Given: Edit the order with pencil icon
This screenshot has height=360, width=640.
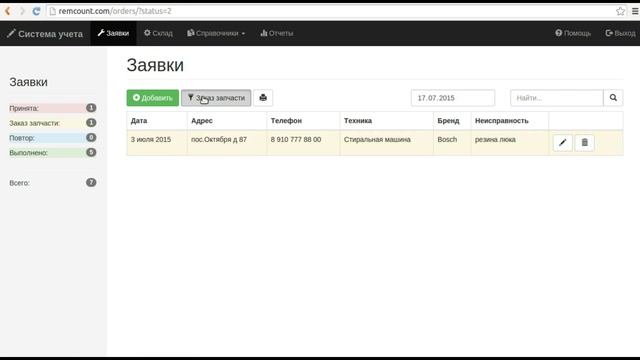Looking at the screenshot, I should pyautogui.click(x=562, y=142).
